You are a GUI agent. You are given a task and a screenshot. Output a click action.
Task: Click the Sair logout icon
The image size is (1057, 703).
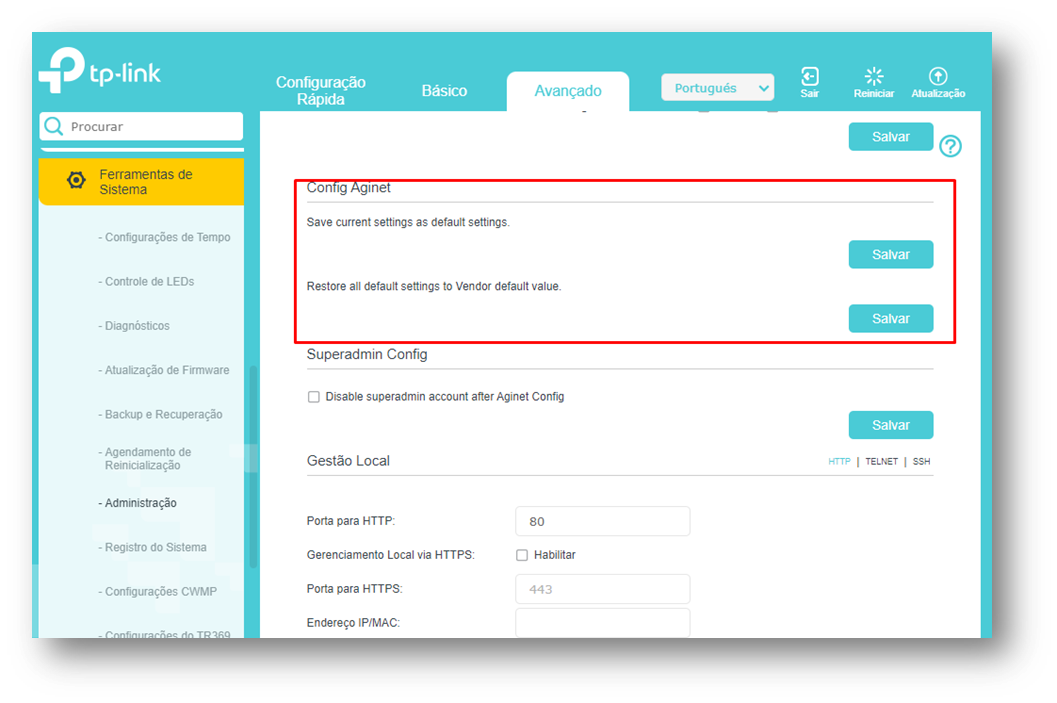(x=809, y=78)
